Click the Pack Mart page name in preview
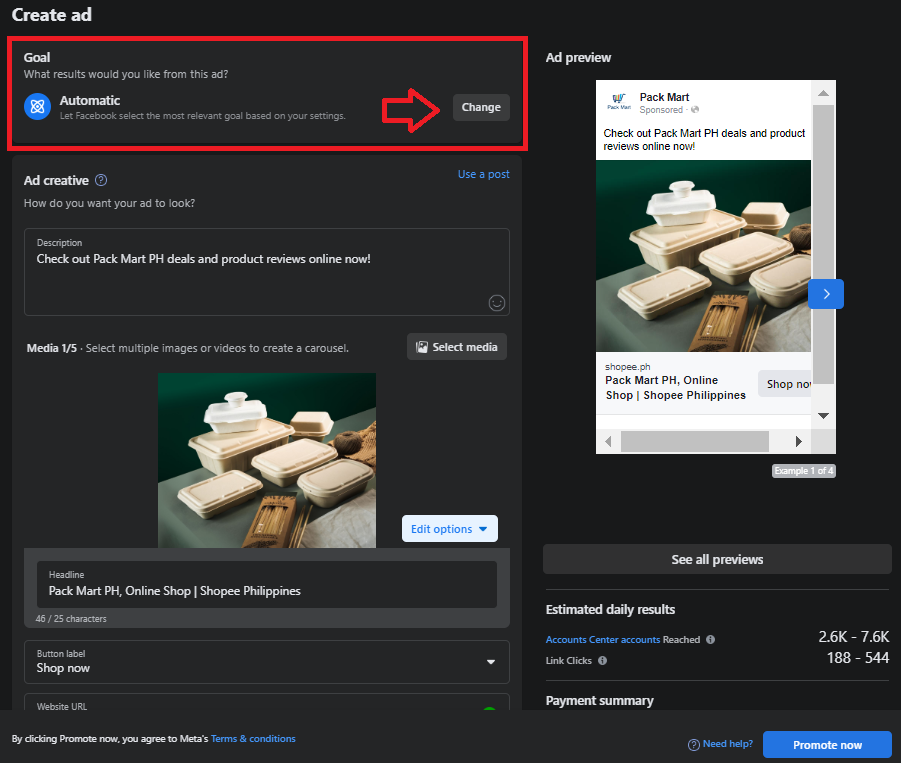Image resolution: width=901 pixels, height=763 pixels. tap(664, 97)
